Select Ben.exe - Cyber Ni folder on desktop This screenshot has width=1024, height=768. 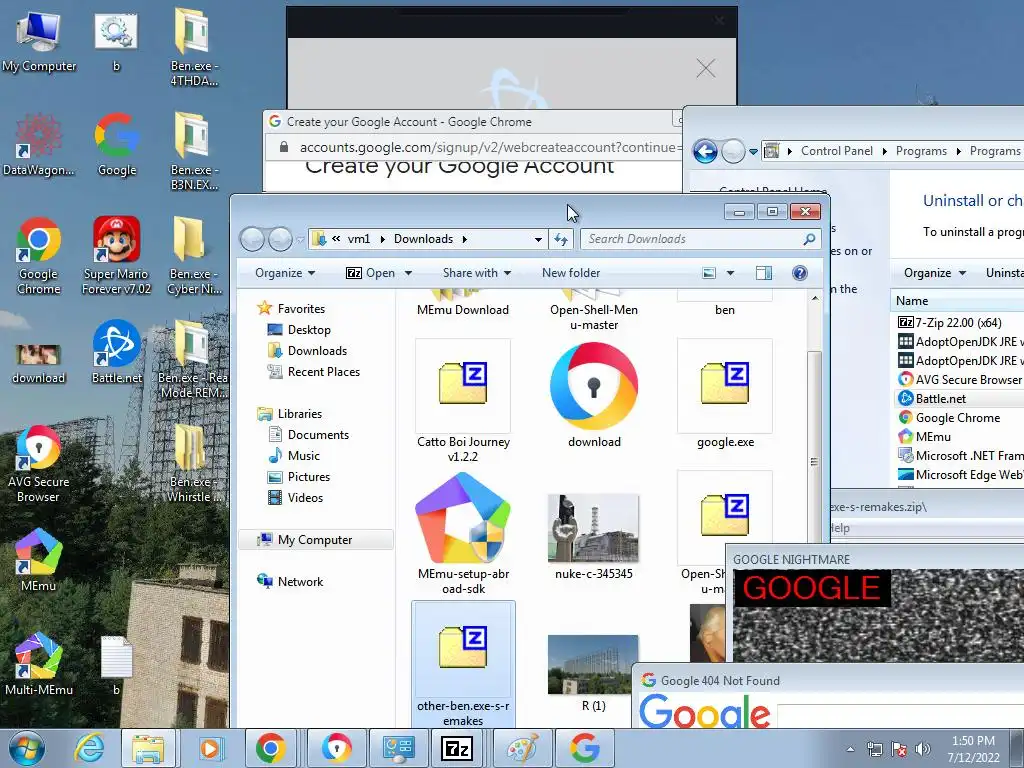coord(194,255)
